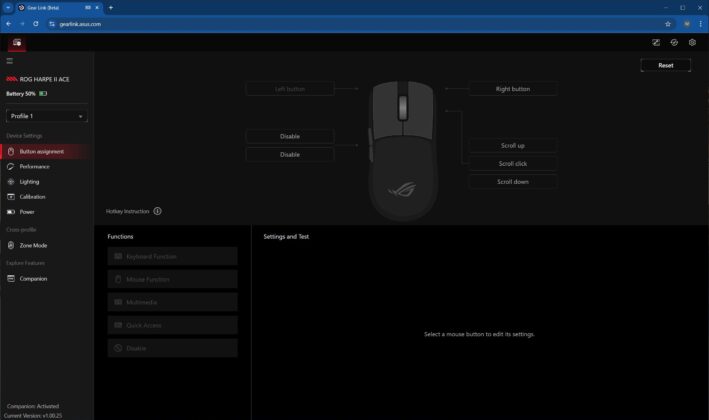Open the Calibration settings

[x=47, y=197]
